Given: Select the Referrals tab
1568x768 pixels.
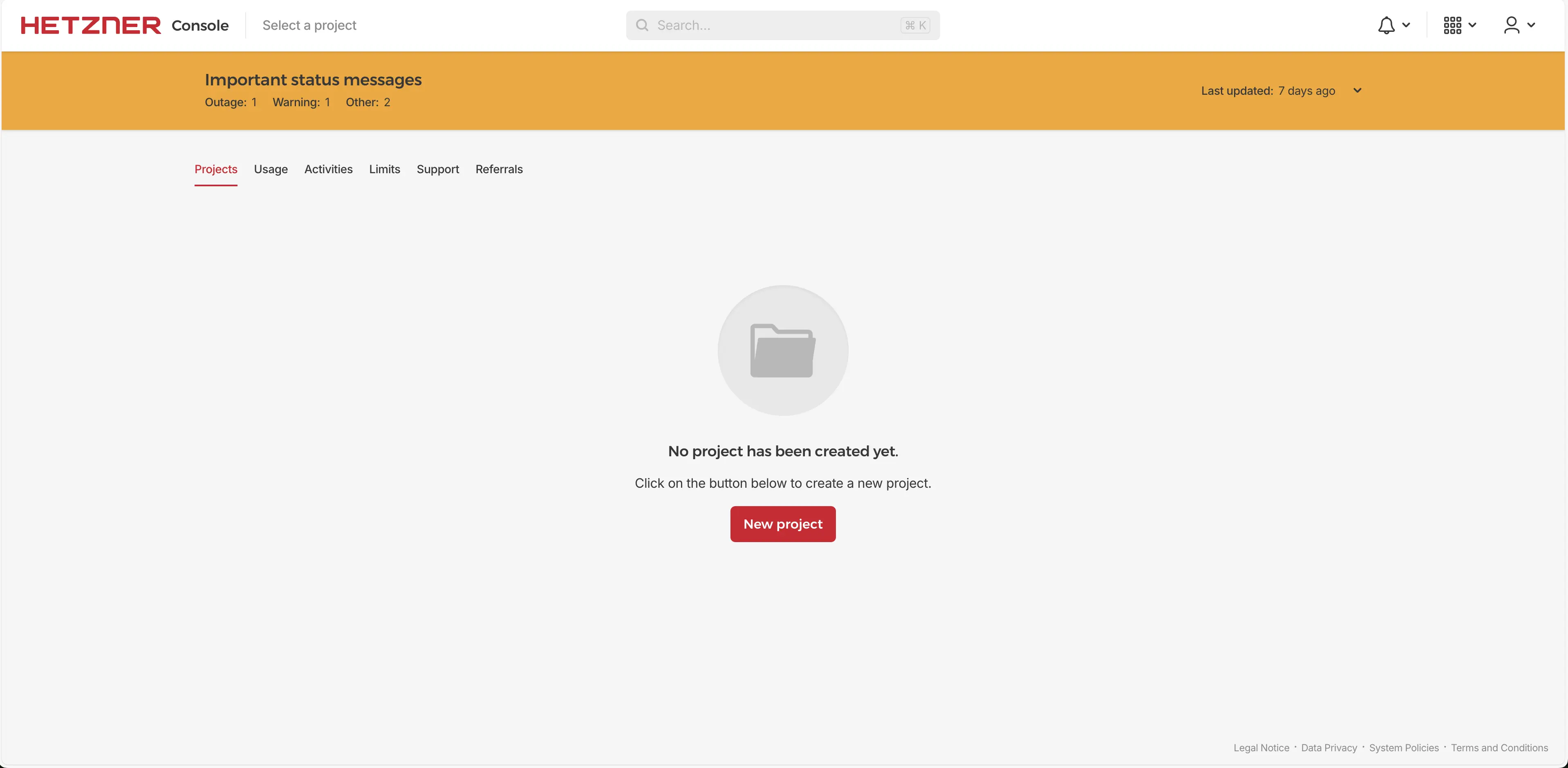Looking at the screenshot, I should 499,169.
